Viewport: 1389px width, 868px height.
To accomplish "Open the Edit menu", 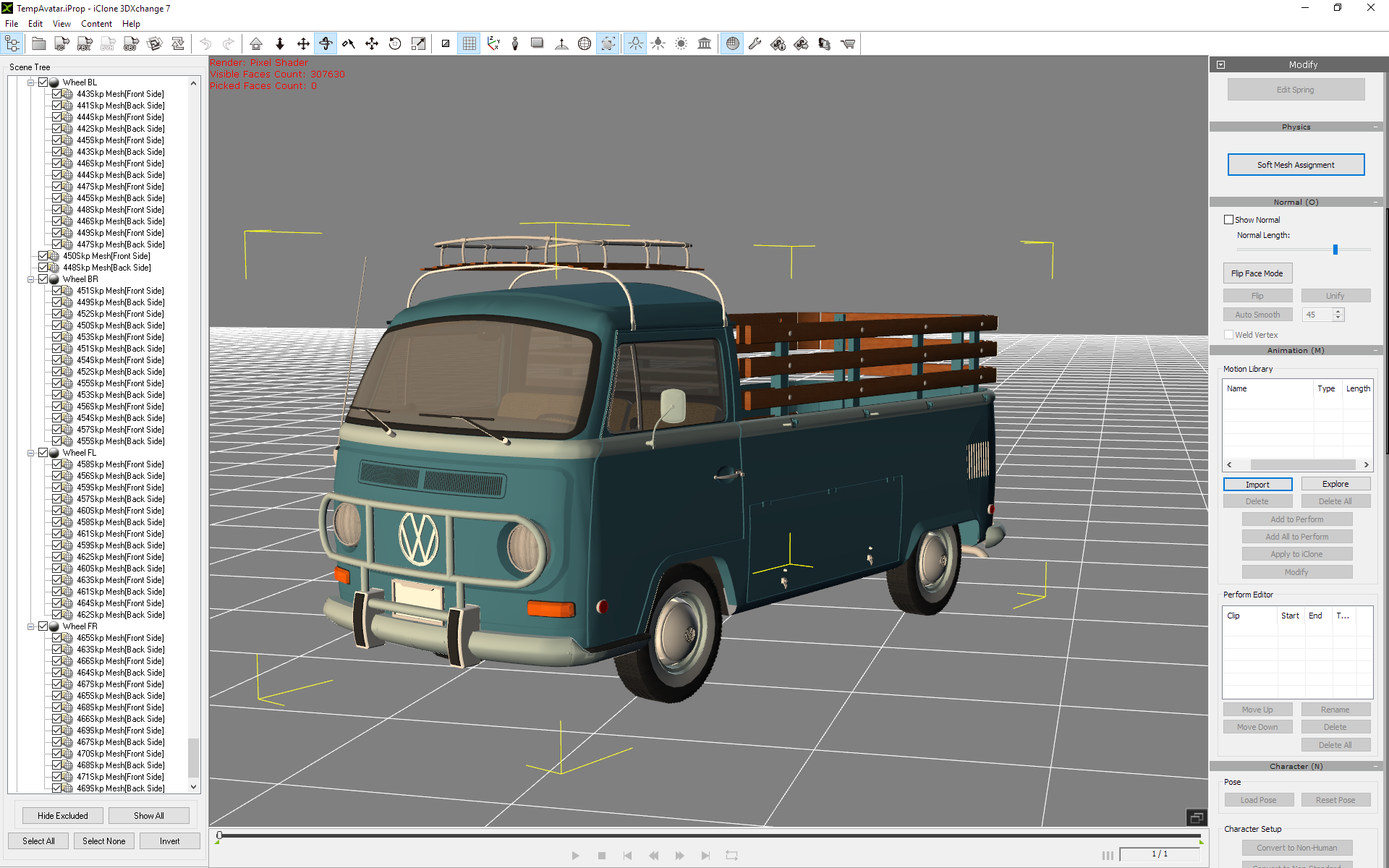I will [35, 24].
